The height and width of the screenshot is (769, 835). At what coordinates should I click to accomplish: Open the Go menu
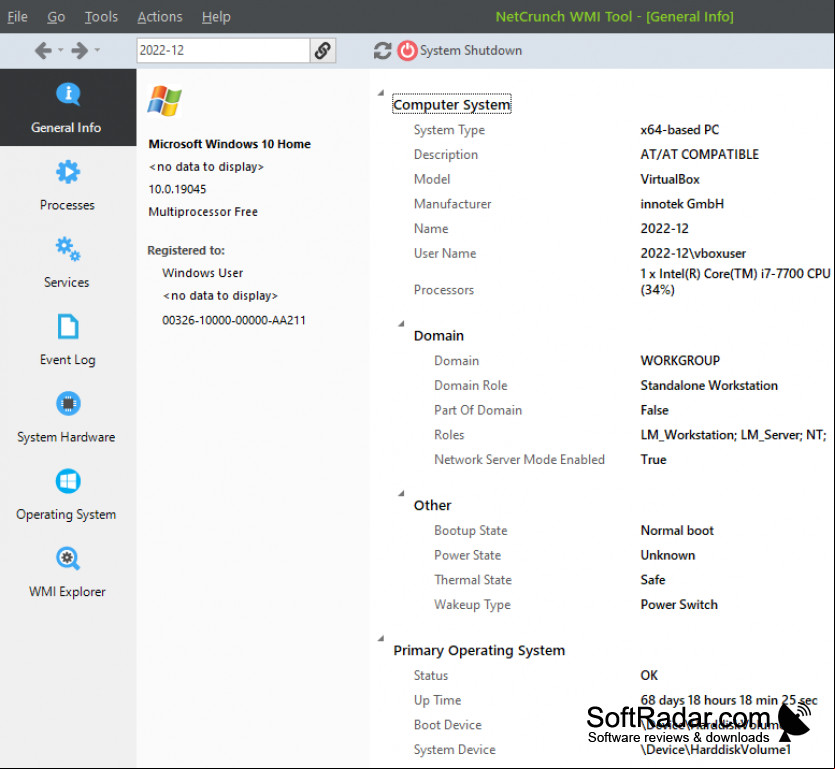tap(56, 17)
